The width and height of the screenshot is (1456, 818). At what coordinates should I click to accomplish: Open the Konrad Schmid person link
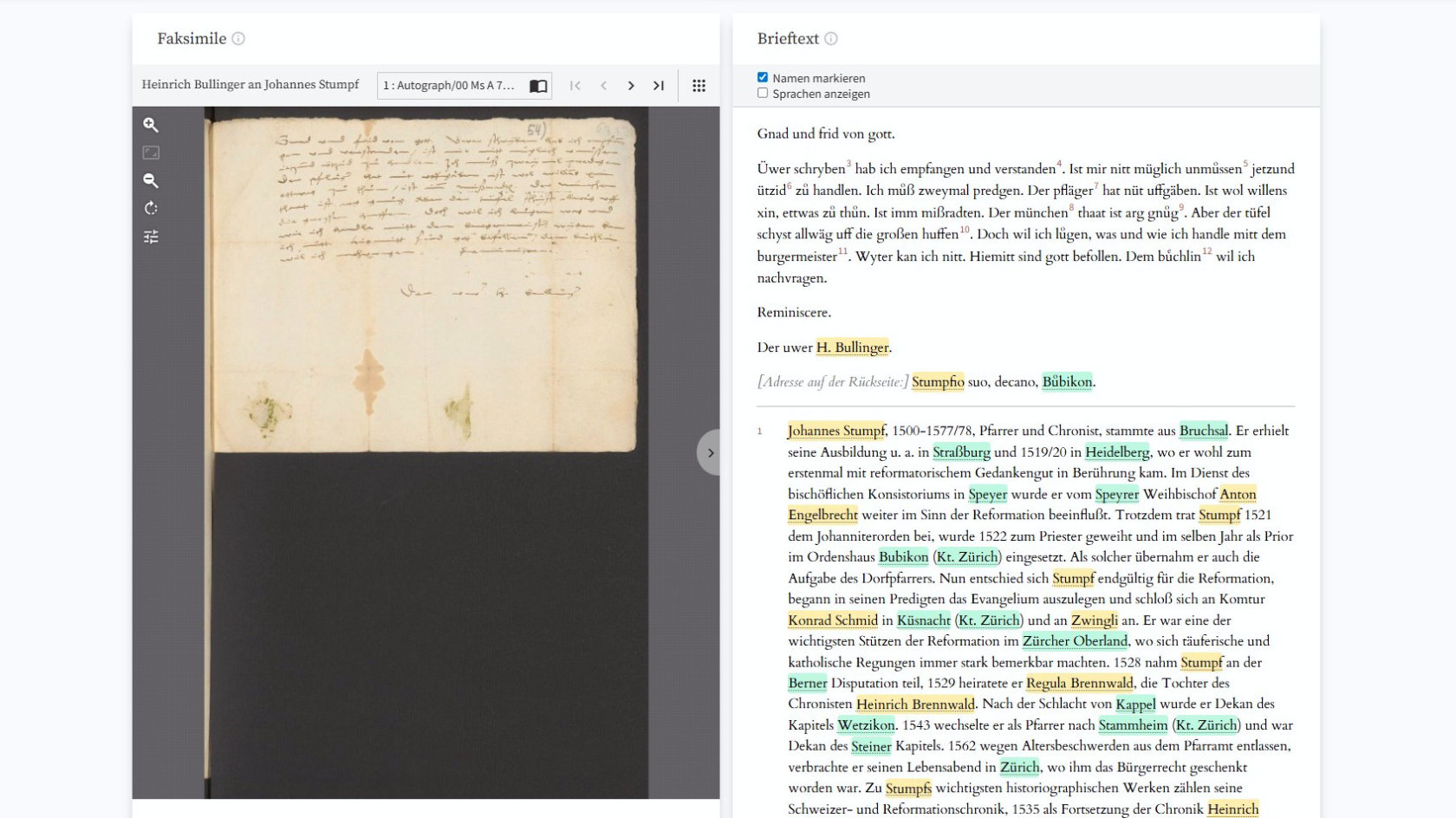tap(832, 620)
